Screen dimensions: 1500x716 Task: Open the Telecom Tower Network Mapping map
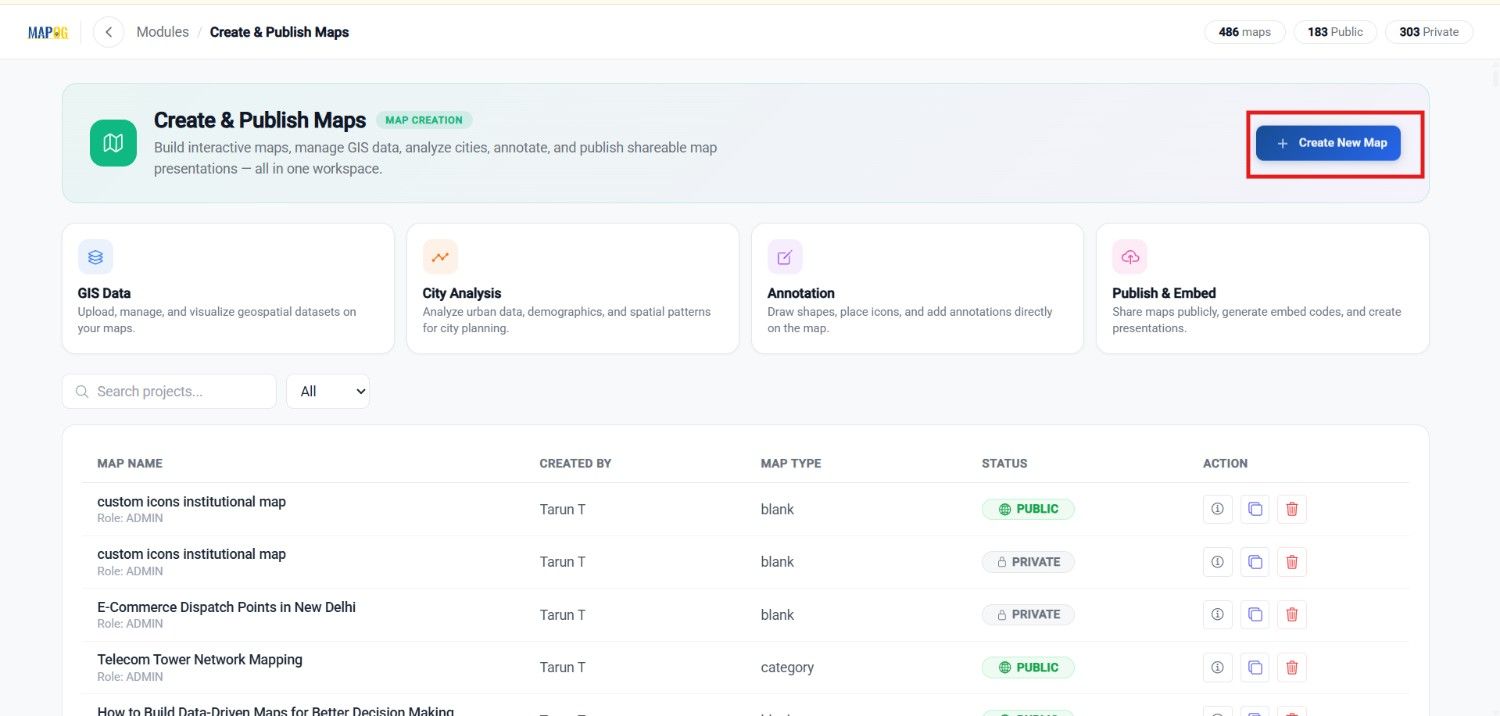[200, 660]
